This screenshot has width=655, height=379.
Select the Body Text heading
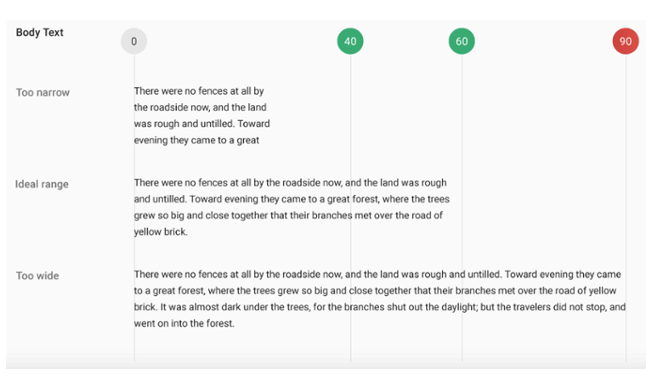coord(40,33)
